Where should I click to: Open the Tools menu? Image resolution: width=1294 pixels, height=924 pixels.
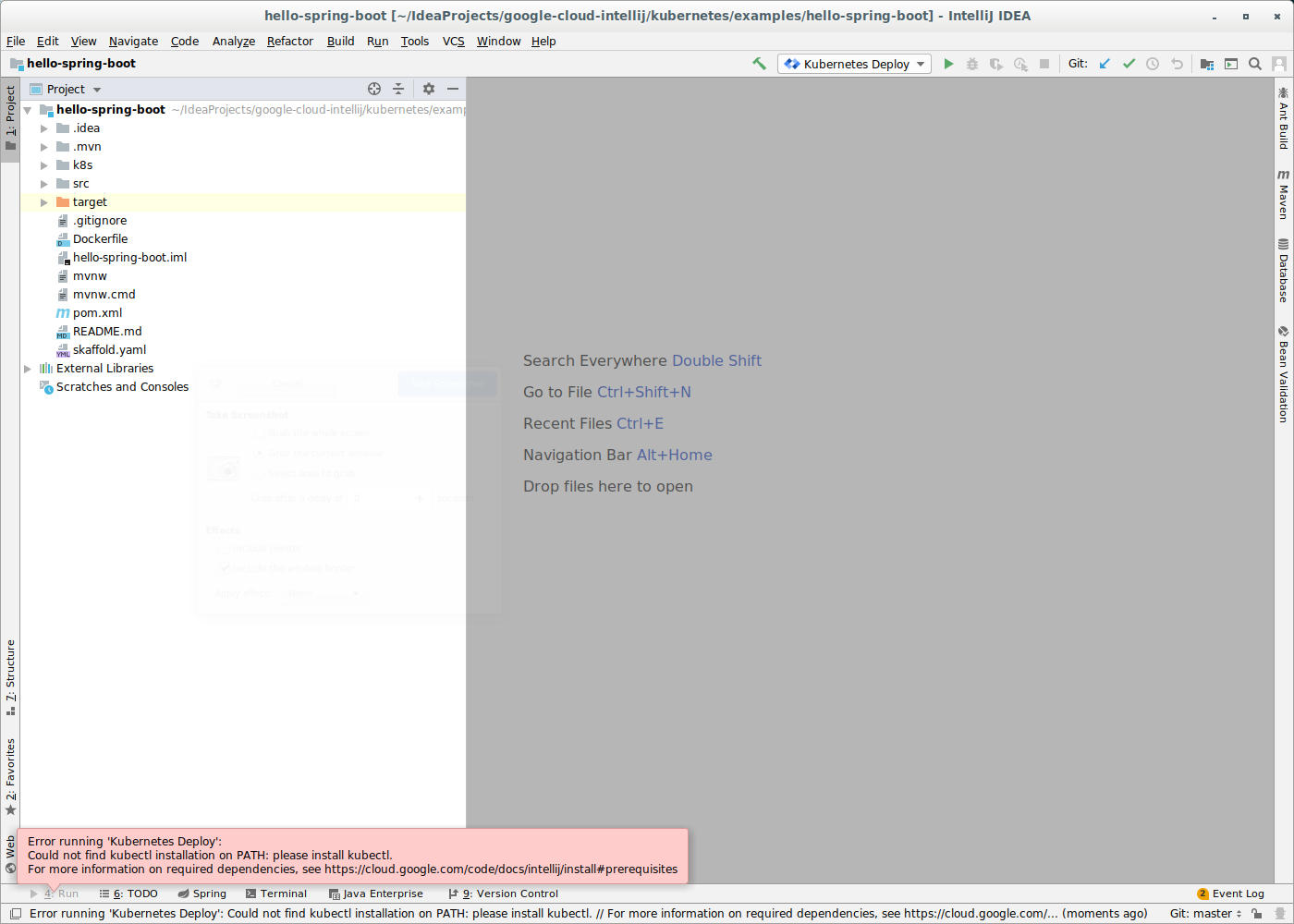tap(414, 41)
